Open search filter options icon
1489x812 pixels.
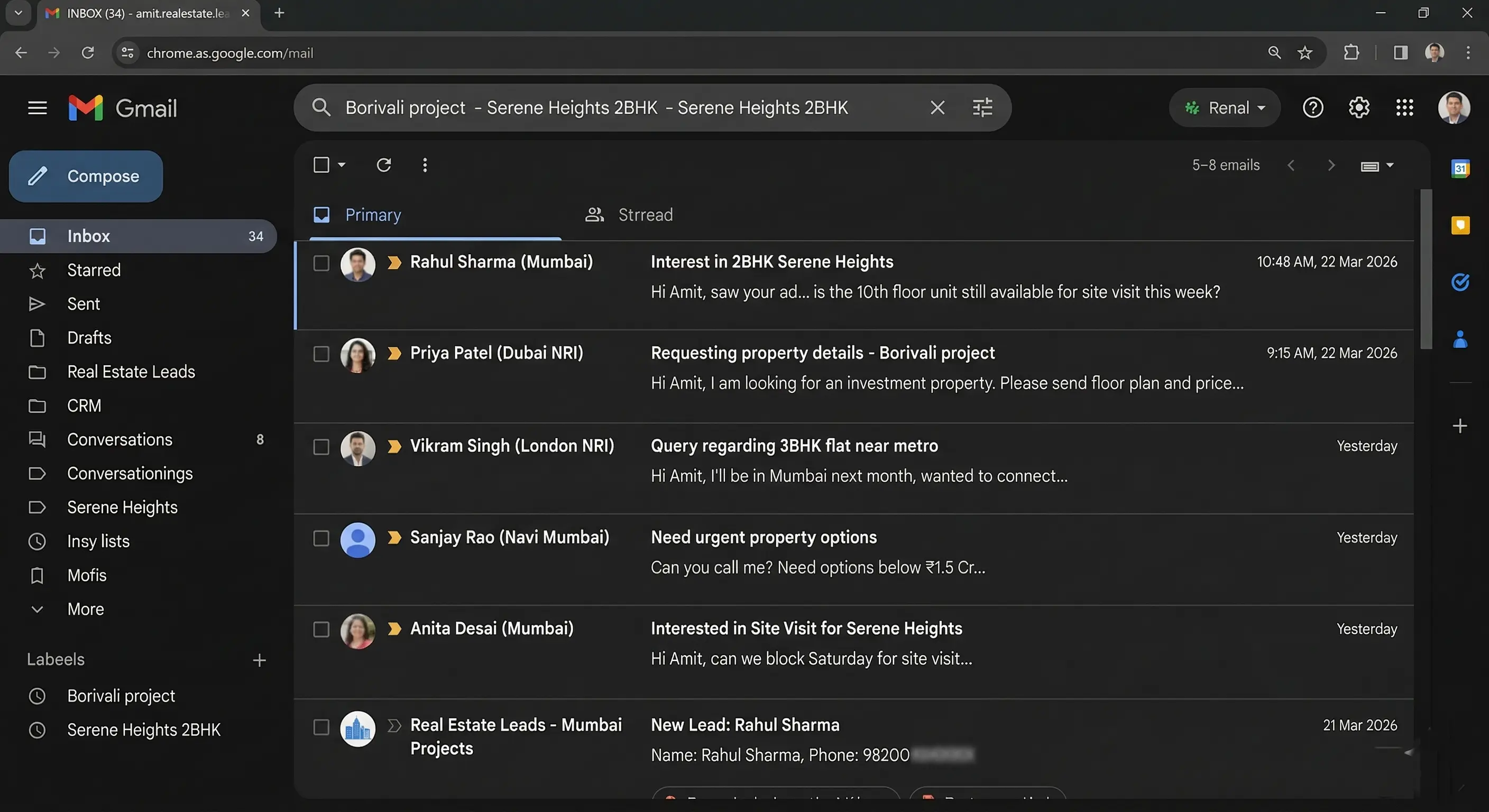click(x=982, y=107)
